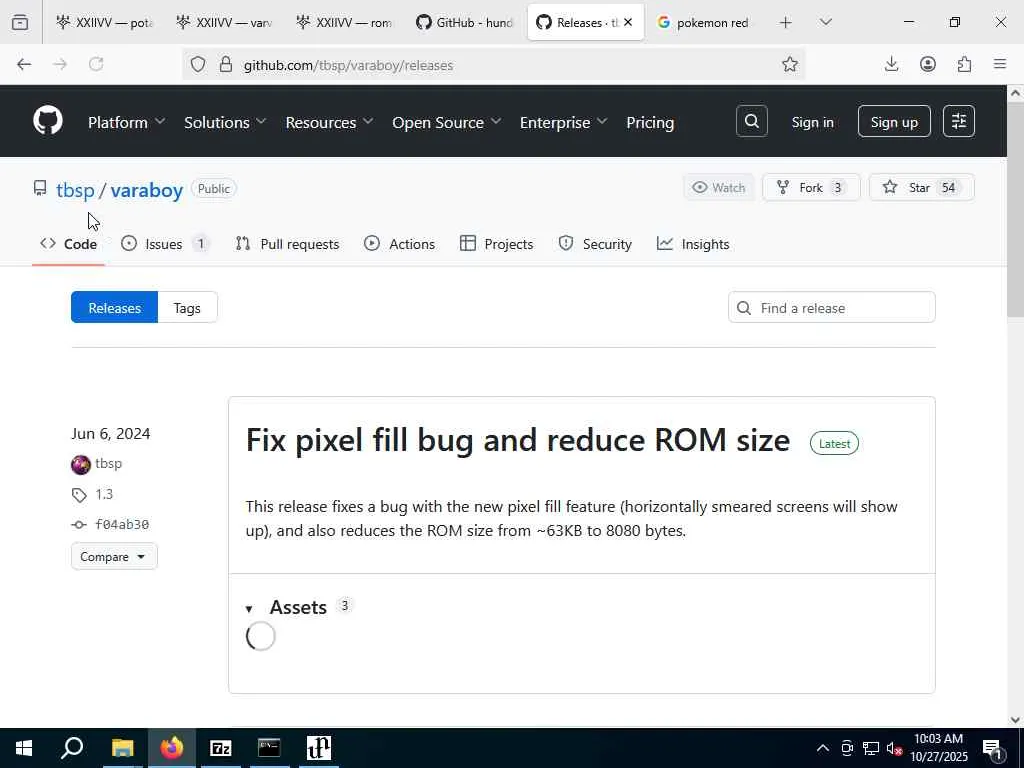The height and width of the screenshot is (768, 1024).
Task: Open the Firefox View tab overview icon
Action: [x=20, y=22]
